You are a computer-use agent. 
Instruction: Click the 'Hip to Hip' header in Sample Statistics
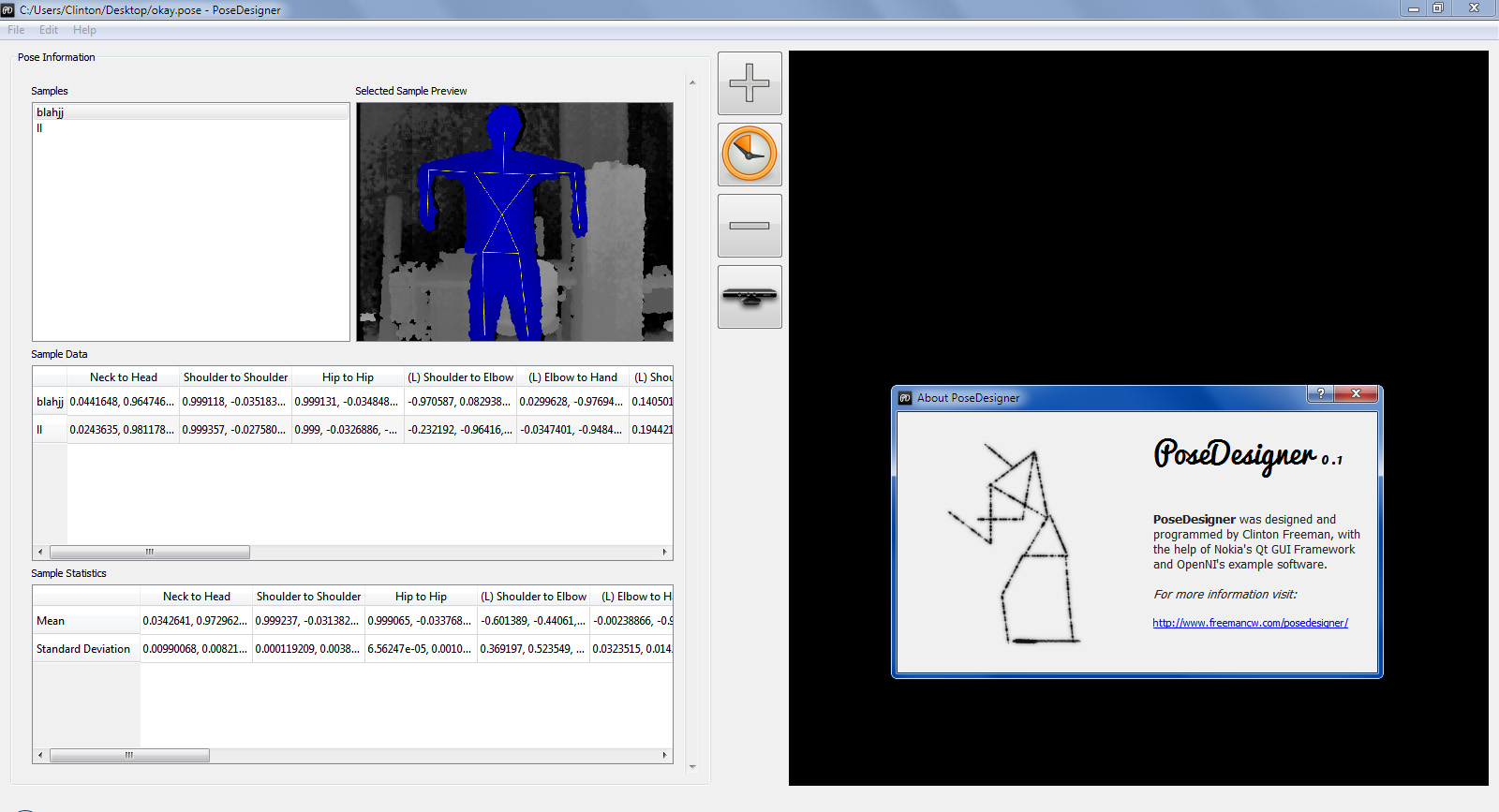(421, 597)
